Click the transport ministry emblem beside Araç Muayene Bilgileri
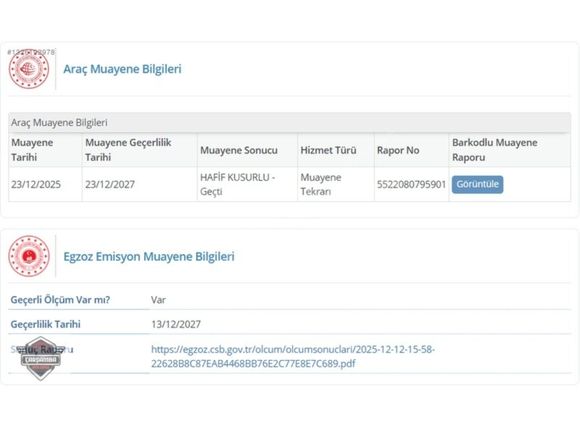The image size is (580, 435). pos(29,69)
